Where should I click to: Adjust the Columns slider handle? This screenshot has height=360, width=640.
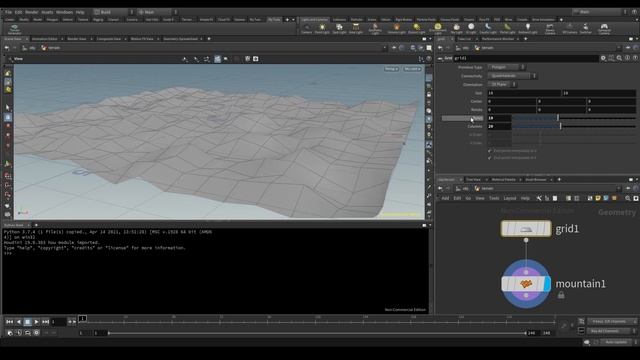click(560, 126)
